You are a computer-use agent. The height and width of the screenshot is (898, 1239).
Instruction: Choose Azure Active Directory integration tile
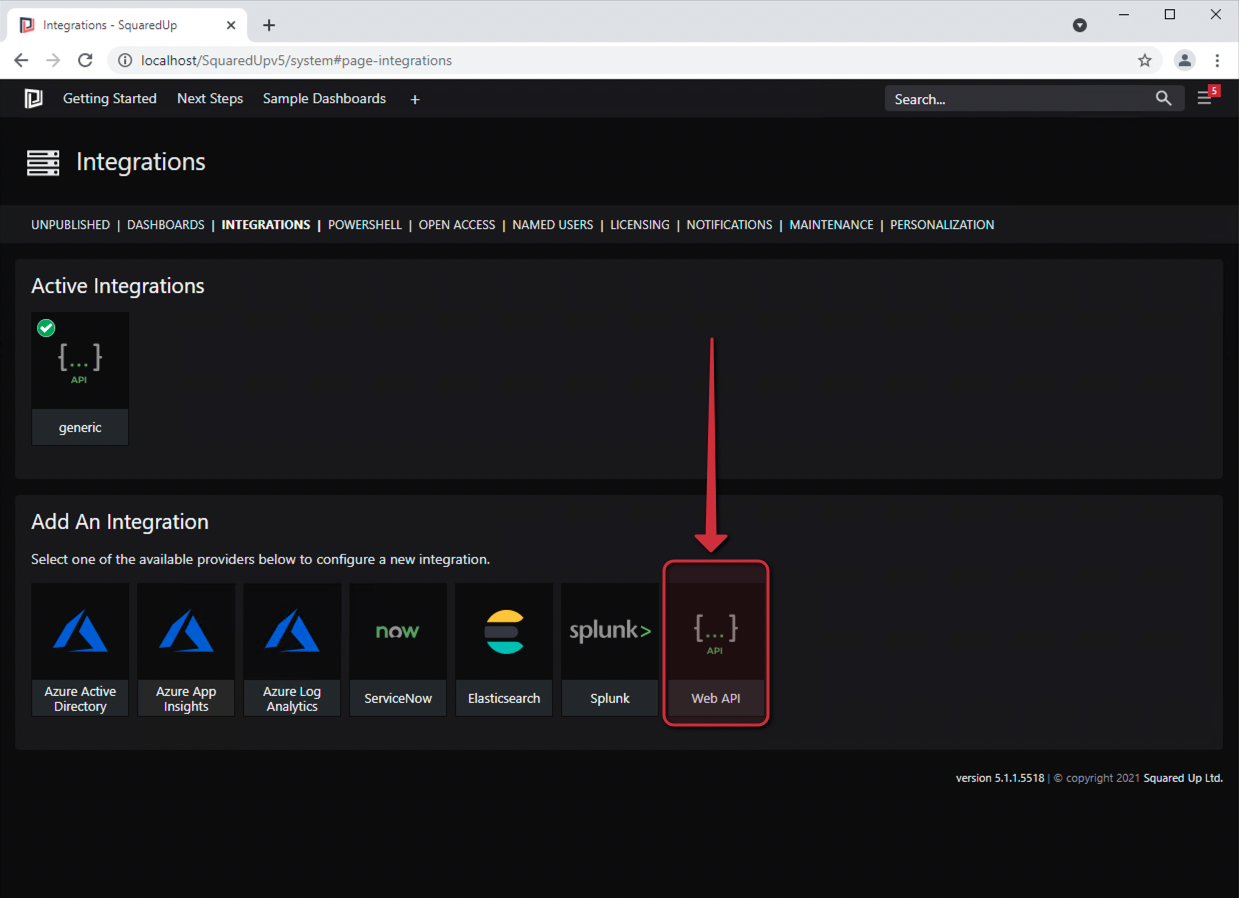tap(80, 650)
